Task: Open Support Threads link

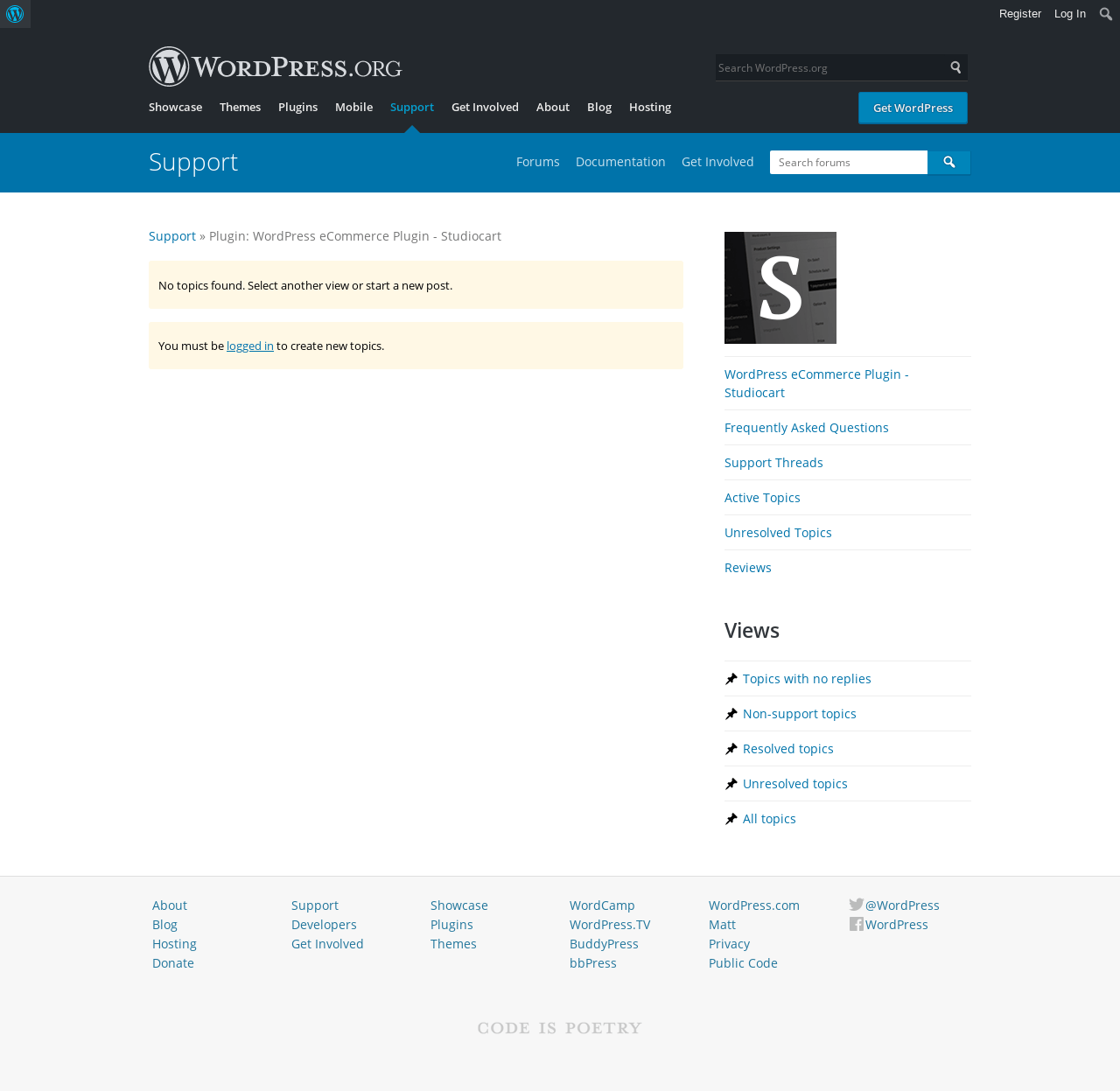Action: click(773, 463)
